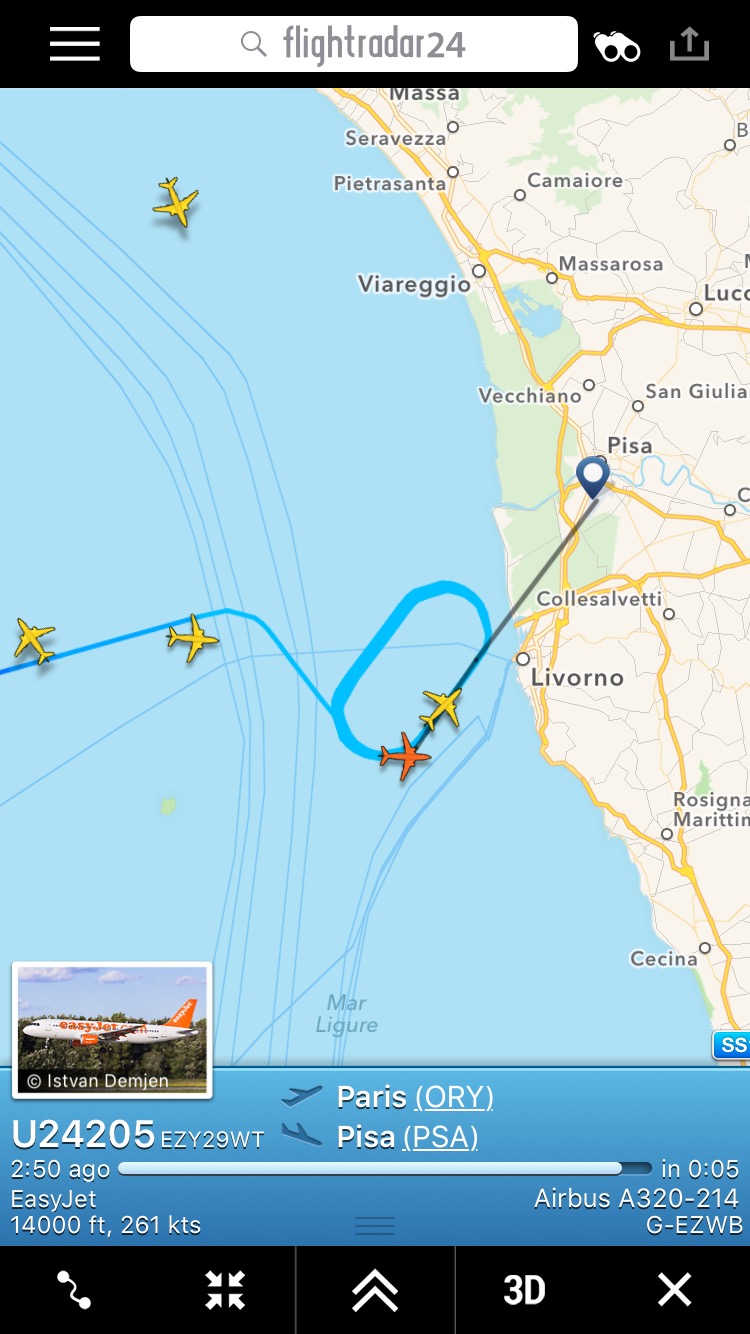Toggle follow aircraft centering icon
The width and height of the screenshot is (750, 1334).
(225, 1290)
